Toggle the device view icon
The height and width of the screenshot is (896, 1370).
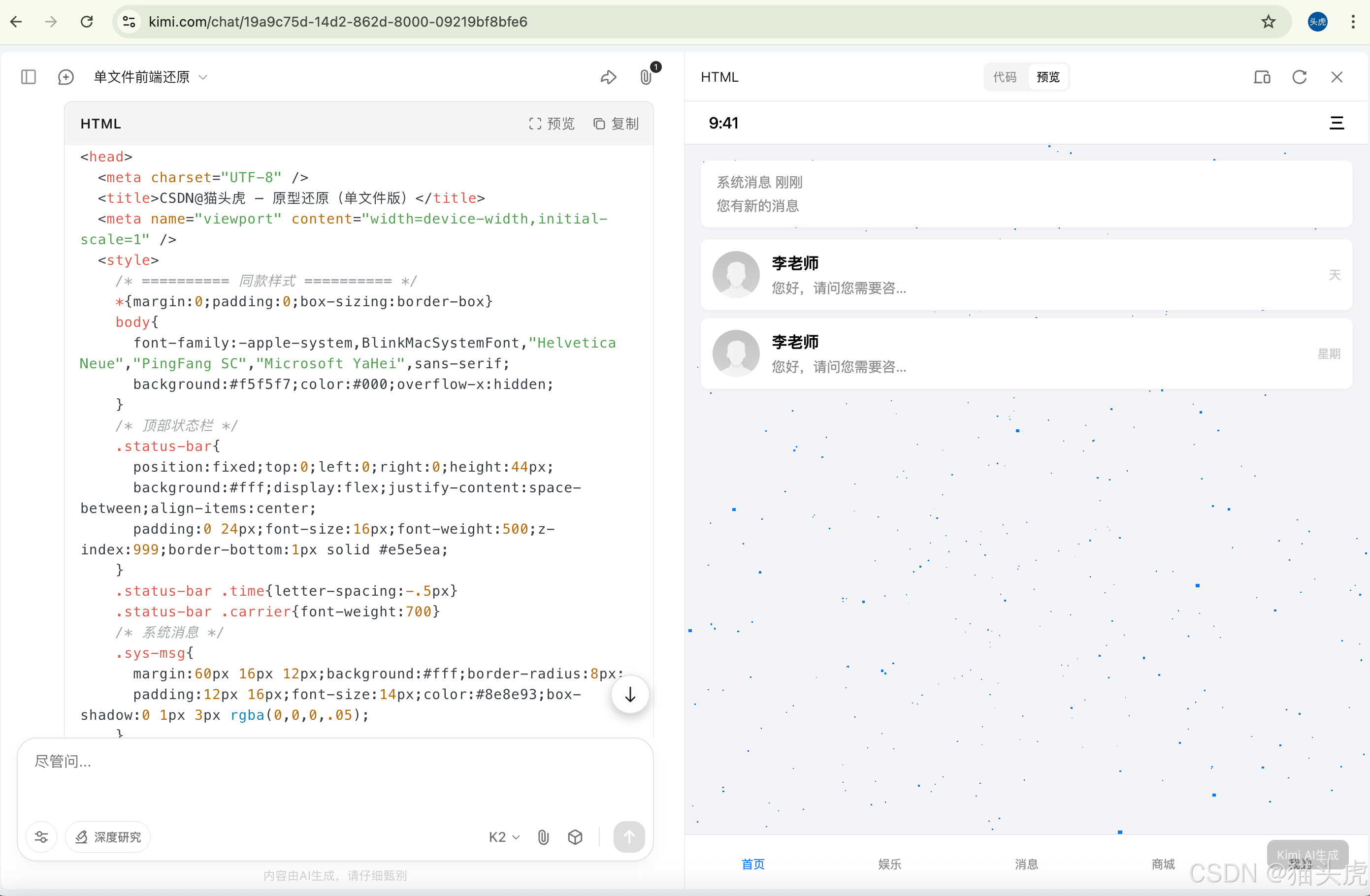1262,77
